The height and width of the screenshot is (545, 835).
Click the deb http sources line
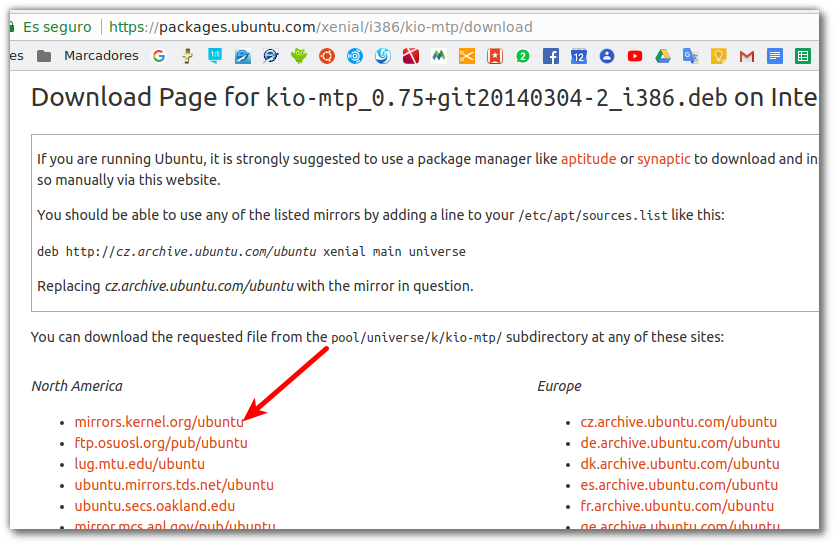click(251, 251)
